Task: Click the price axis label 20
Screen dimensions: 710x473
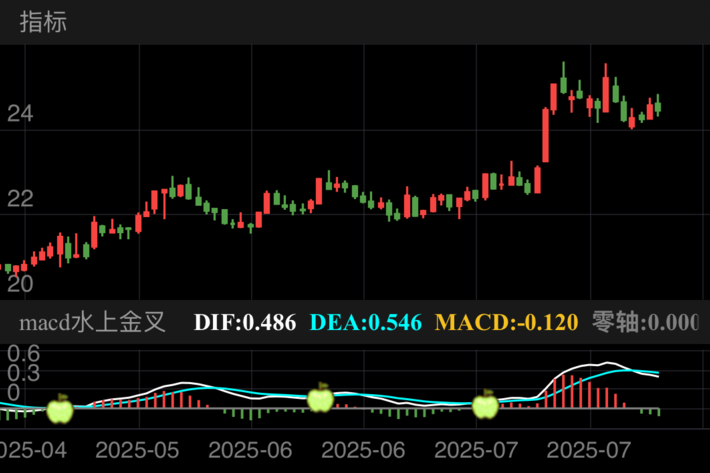Action: click(20, 284)
